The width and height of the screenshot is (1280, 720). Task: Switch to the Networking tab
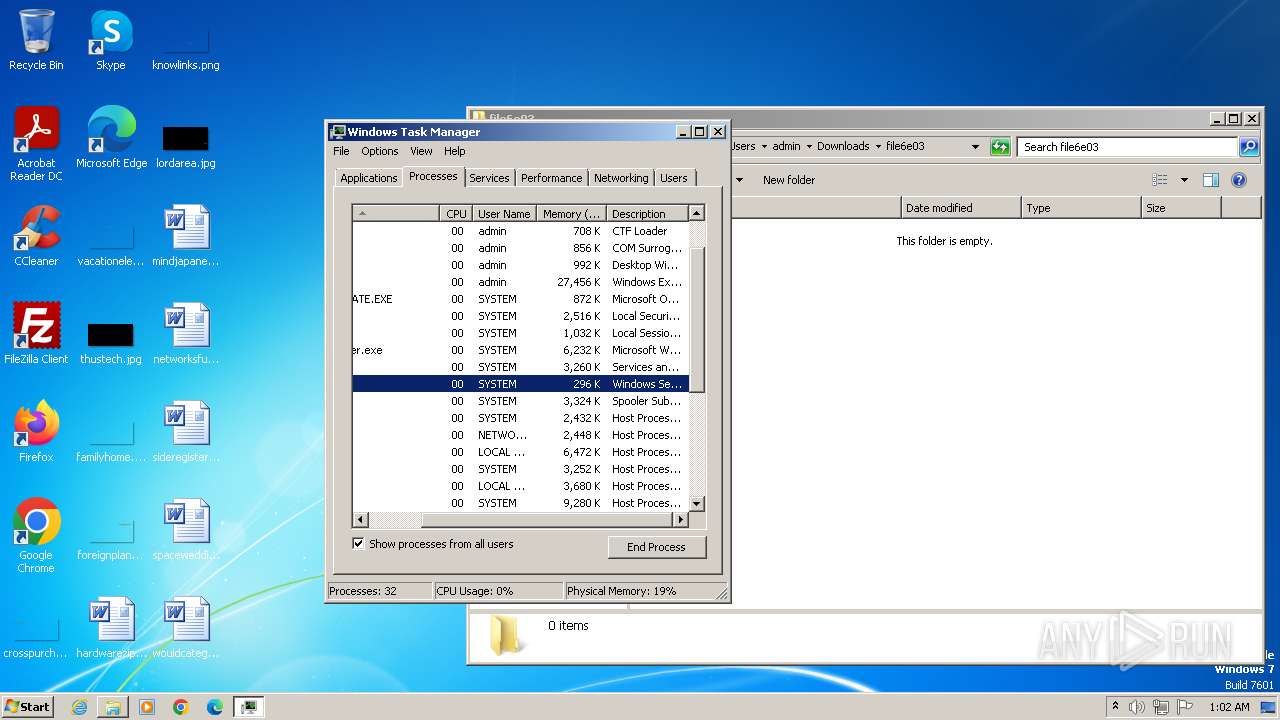pyautogui.click(x=621, y=178)
